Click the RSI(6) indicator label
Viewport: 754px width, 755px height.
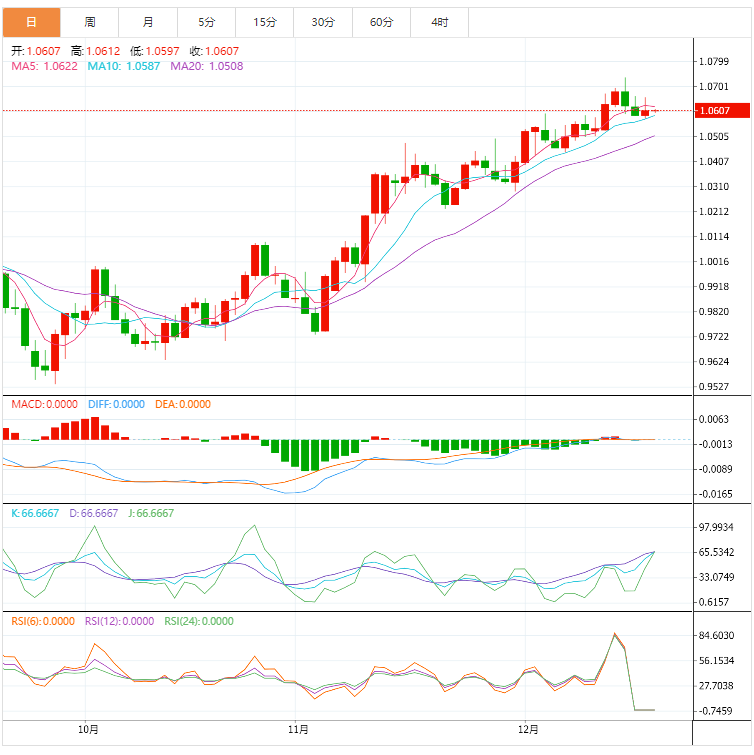43,621
